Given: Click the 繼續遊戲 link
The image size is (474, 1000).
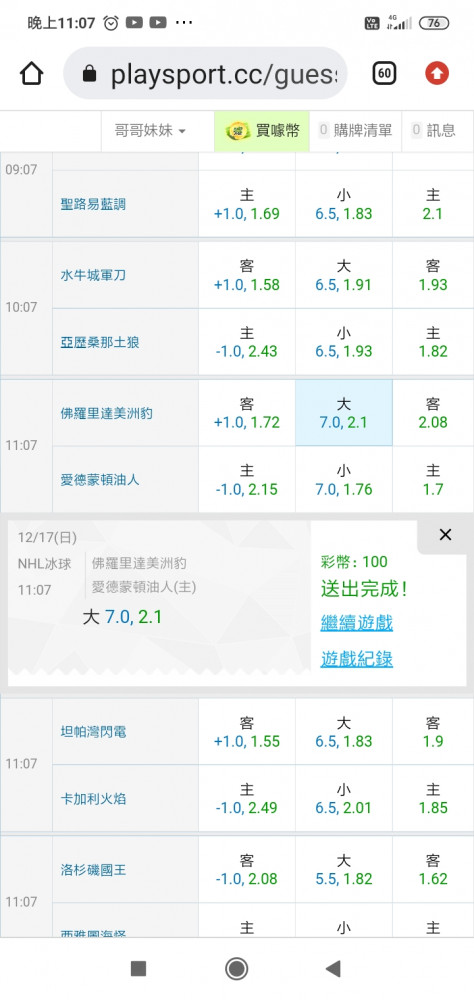Looking at the screenshot, I should 357,623.
